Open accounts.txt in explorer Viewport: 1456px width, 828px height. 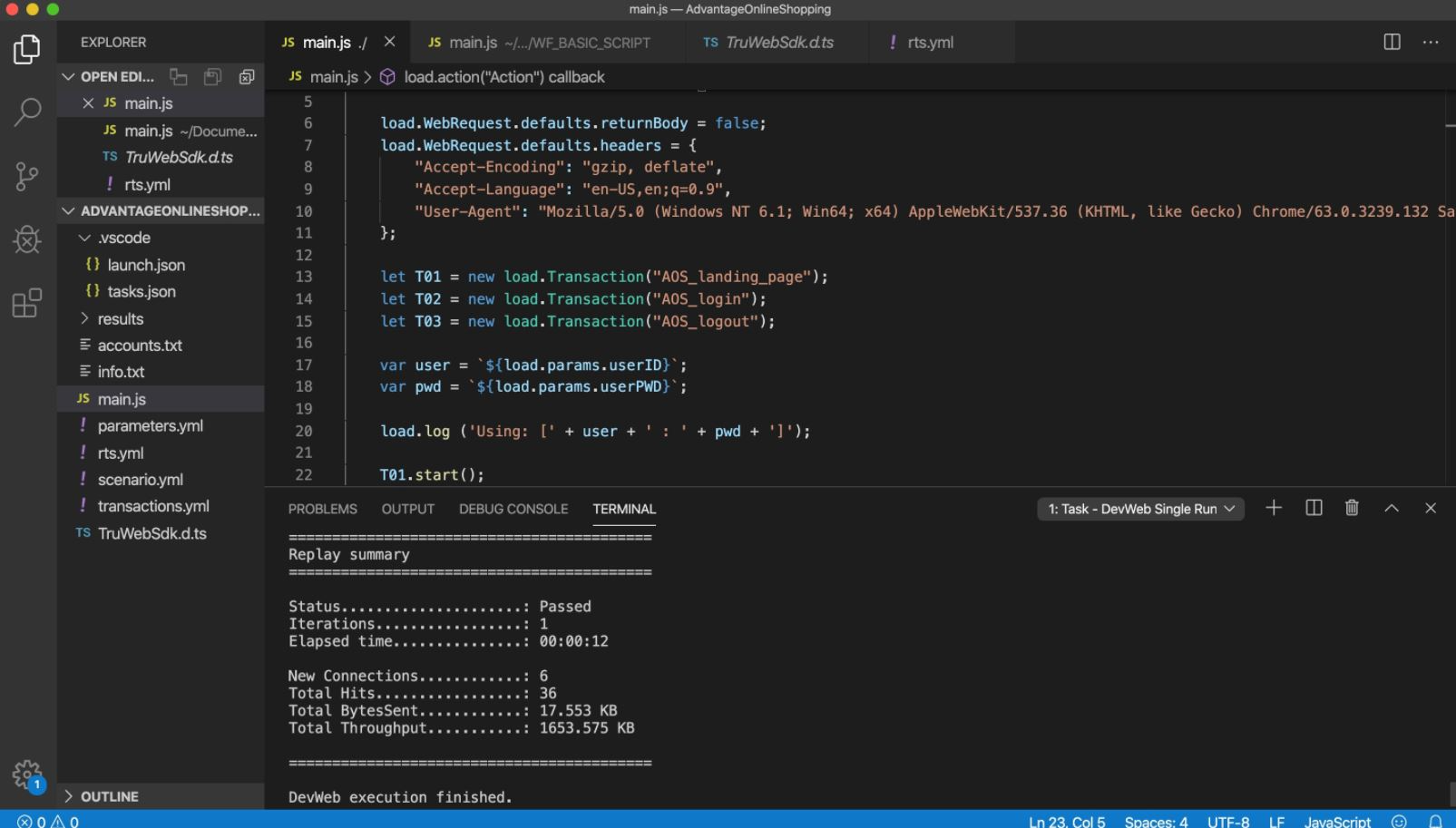(x=161, y=346)
